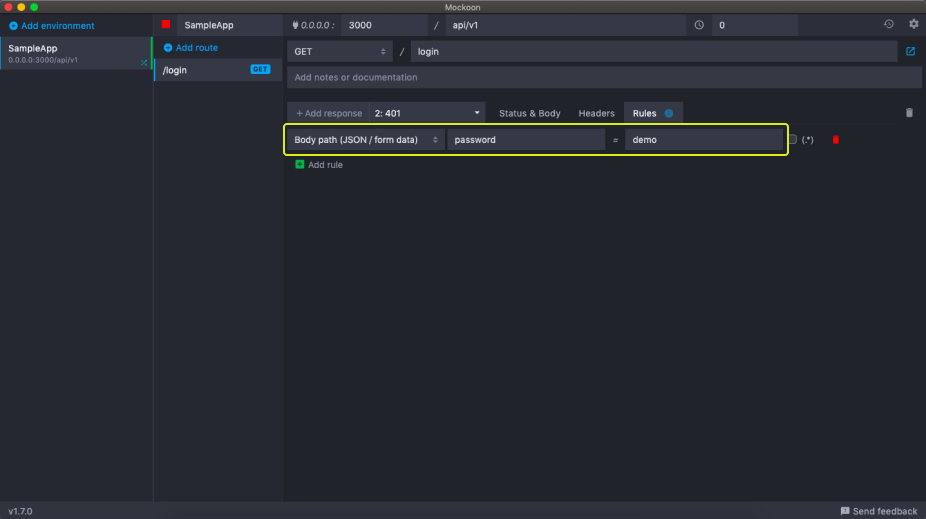This screenshot has width=926, height=519.
Task: Open the settings gear icon
Action: [913, 24]
